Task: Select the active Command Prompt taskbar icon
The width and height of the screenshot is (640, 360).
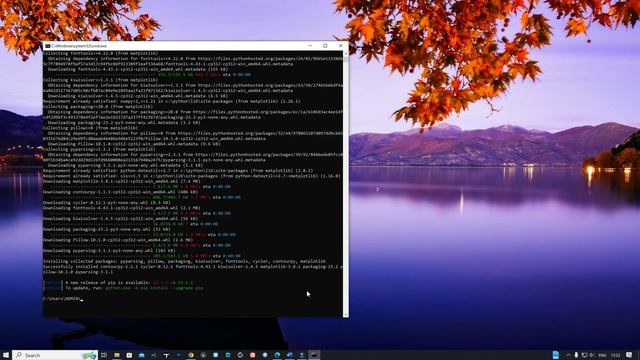Action: [x=314, y=355]
